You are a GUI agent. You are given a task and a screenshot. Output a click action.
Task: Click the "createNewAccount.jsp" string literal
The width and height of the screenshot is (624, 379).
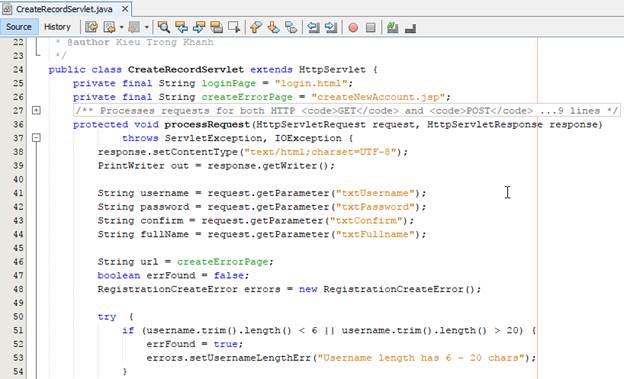pyautogui.click(x=378, y=97)
